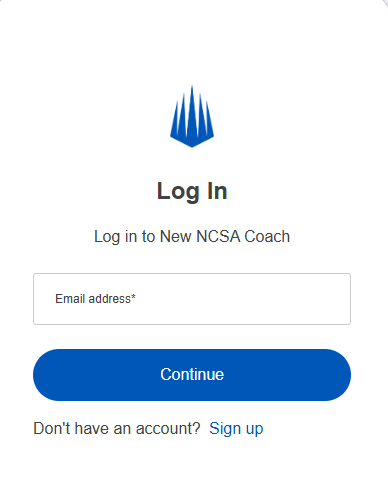Click the 'Don't have an account?' text
Viewport: 388px width, 484px height.
click(117, 428)
